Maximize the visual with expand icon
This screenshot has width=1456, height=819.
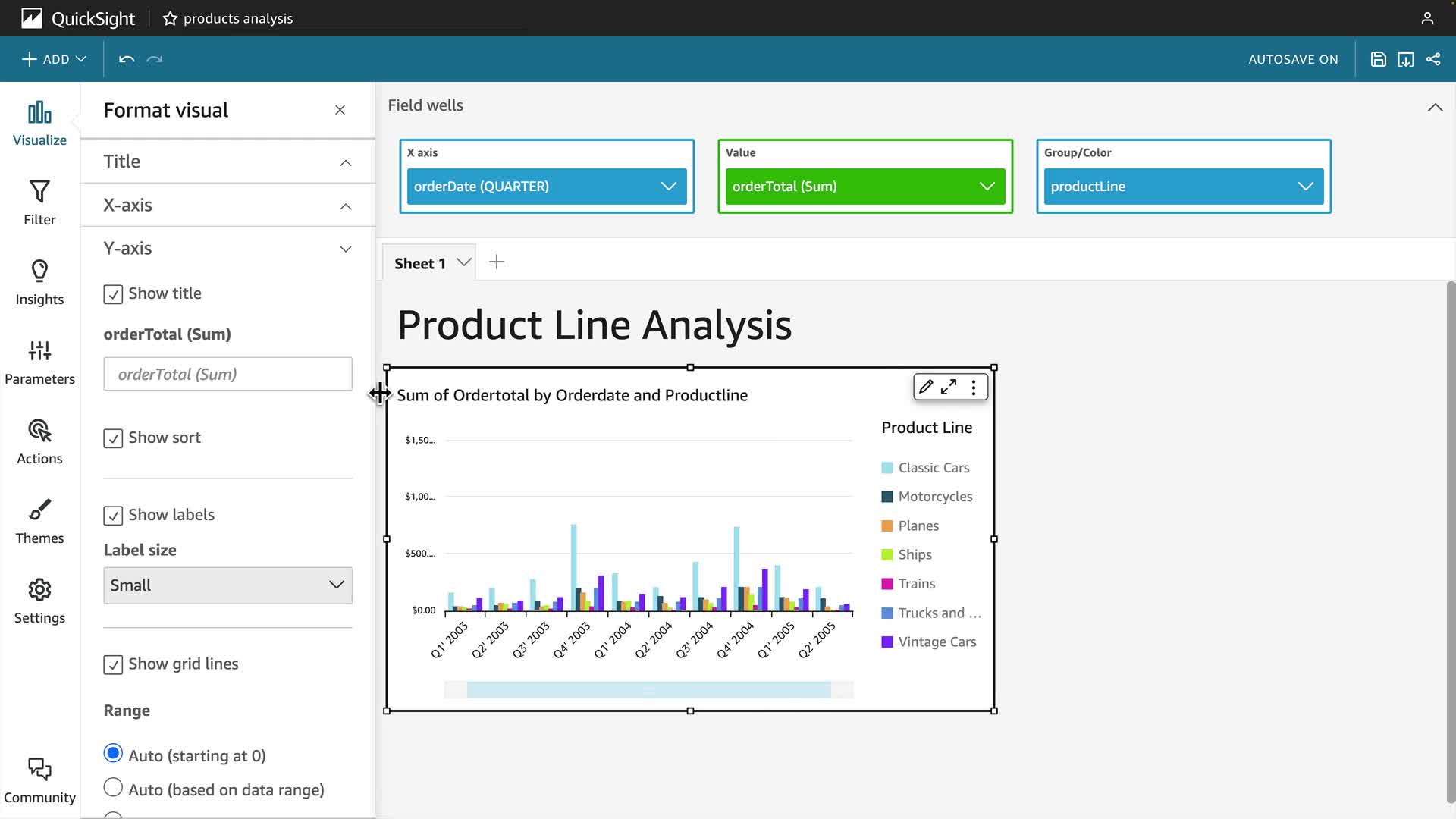949,387
